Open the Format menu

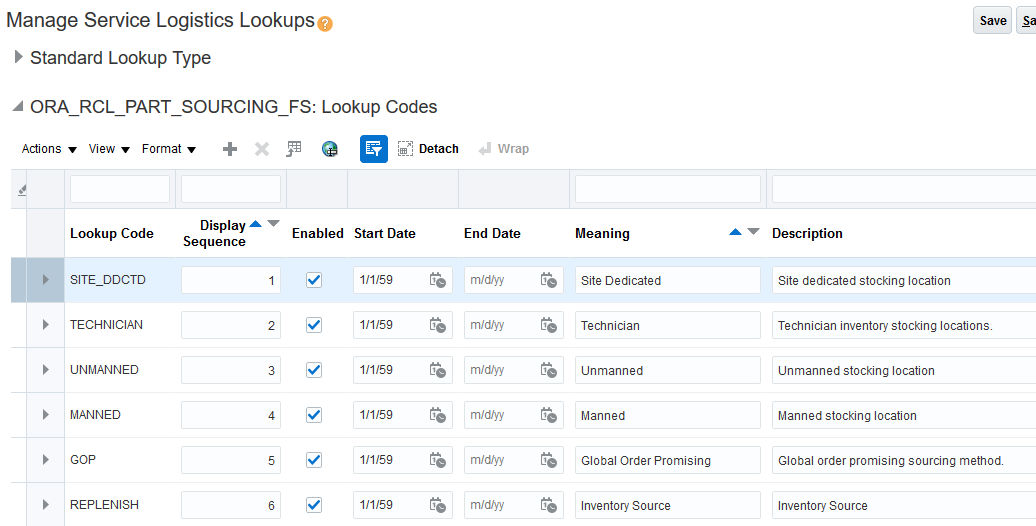pos(168,149)
